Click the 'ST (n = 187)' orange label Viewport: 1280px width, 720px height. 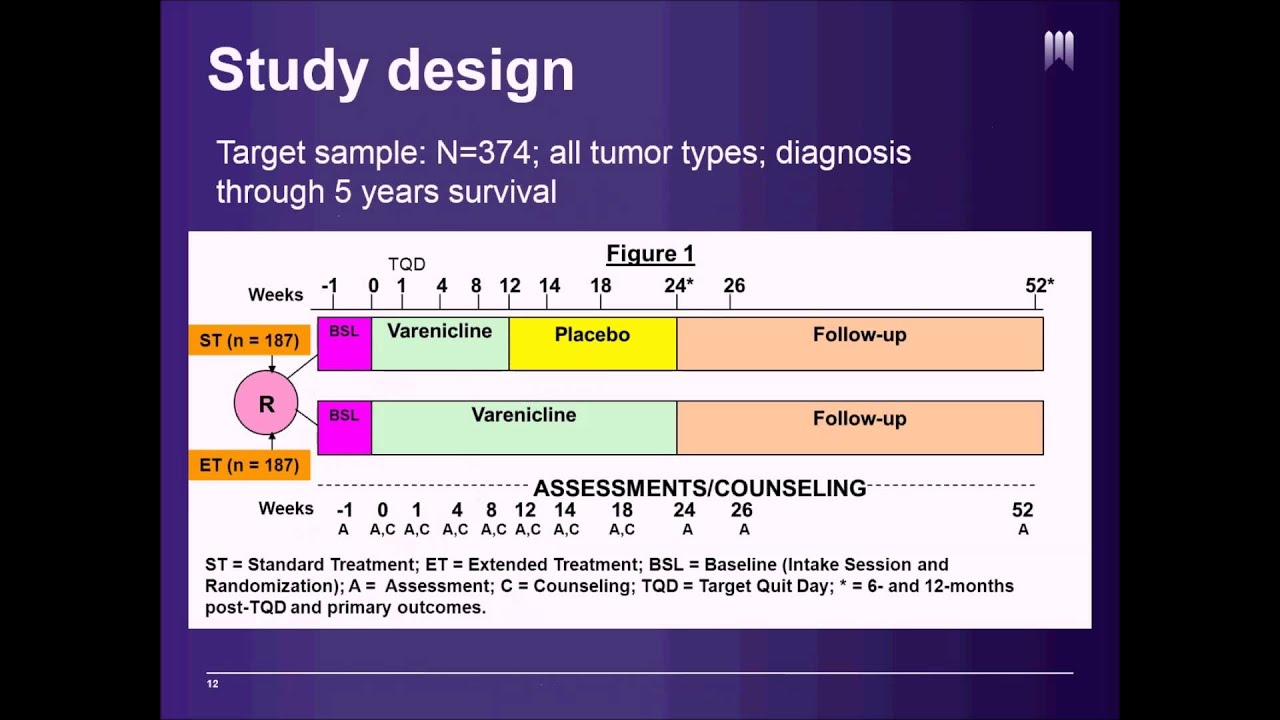249,340
